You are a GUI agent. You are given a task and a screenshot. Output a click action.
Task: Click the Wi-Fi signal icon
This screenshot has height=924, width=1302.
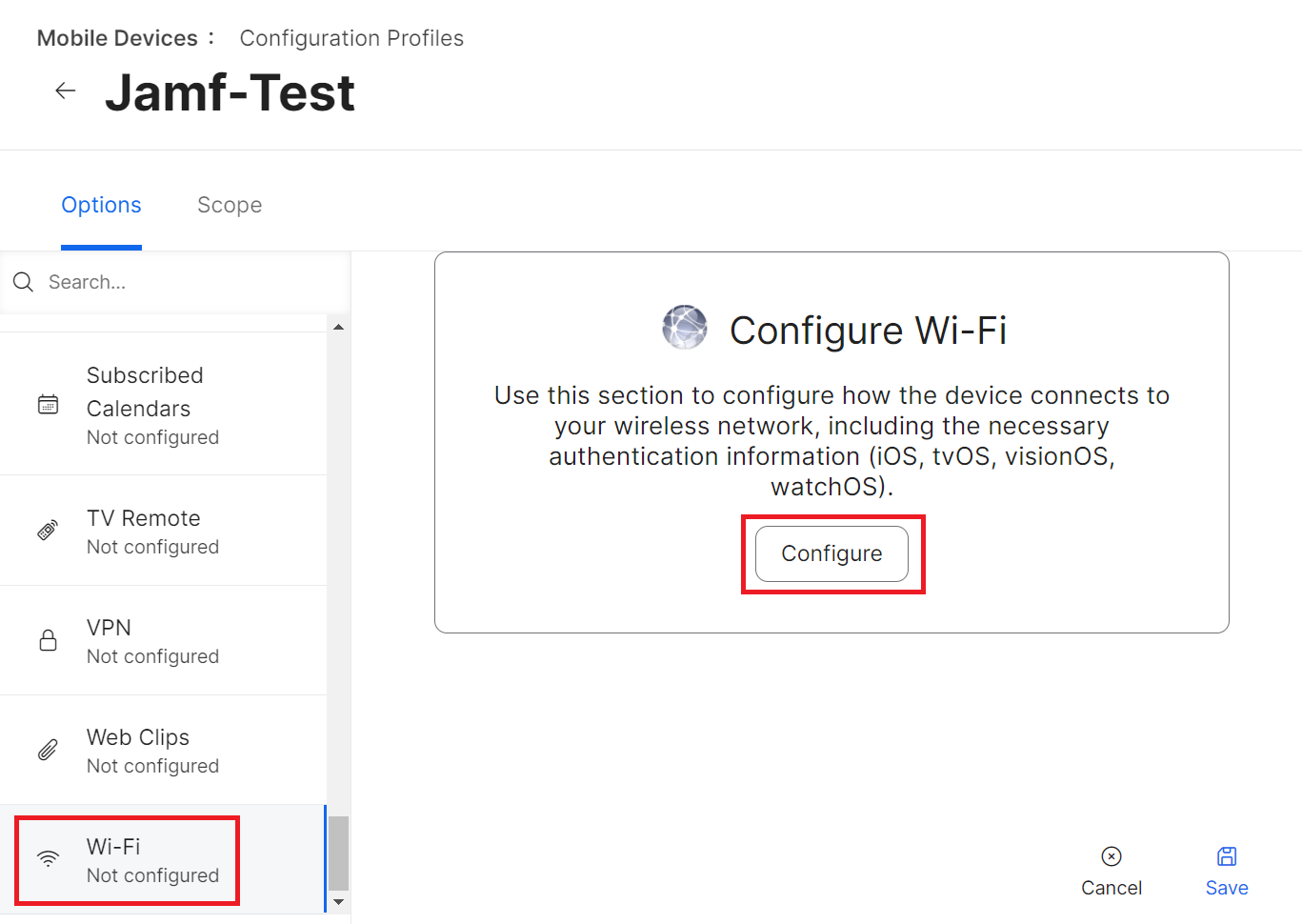[x=48, y=859]
